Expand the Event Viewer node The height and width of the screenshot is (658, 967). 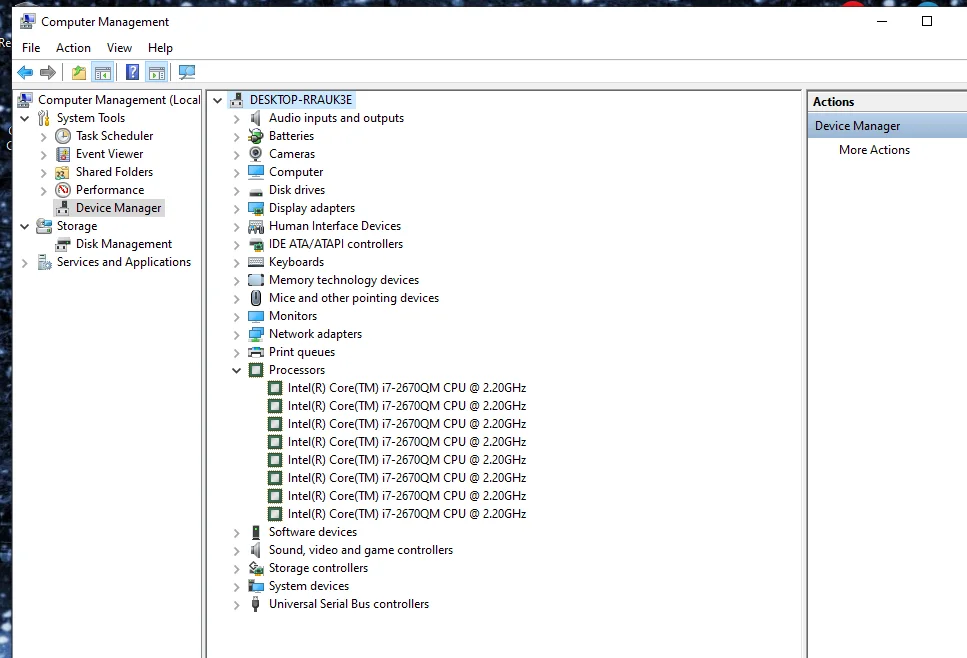click(43, 155)
